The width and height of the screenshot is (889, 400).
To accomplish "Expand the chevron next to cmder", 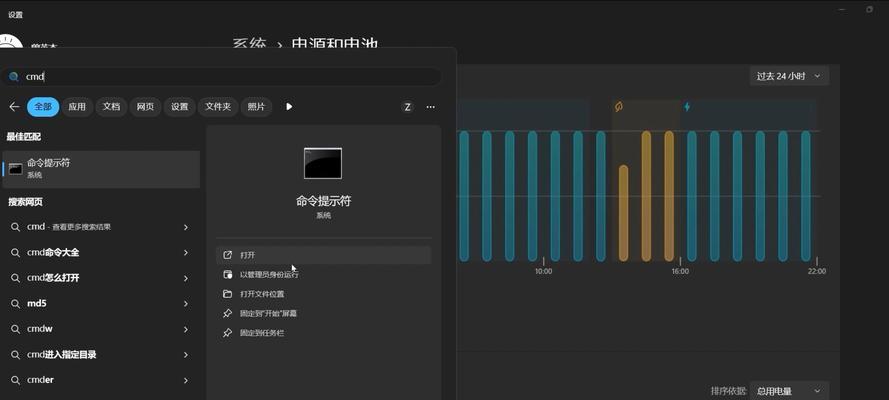I will (x=185, y=380).
